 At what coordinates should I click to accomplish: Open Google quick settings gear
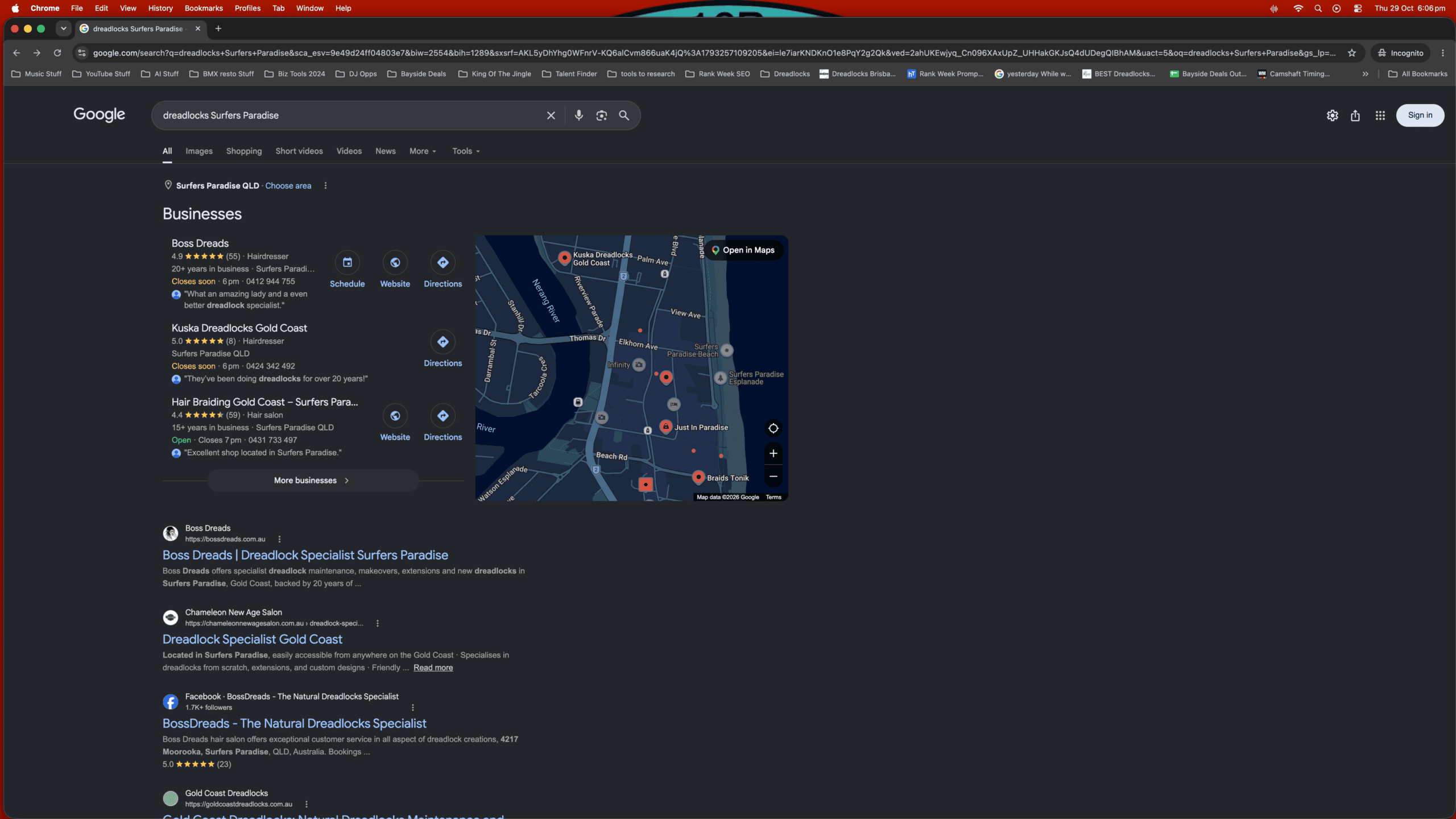point(1332,115)
